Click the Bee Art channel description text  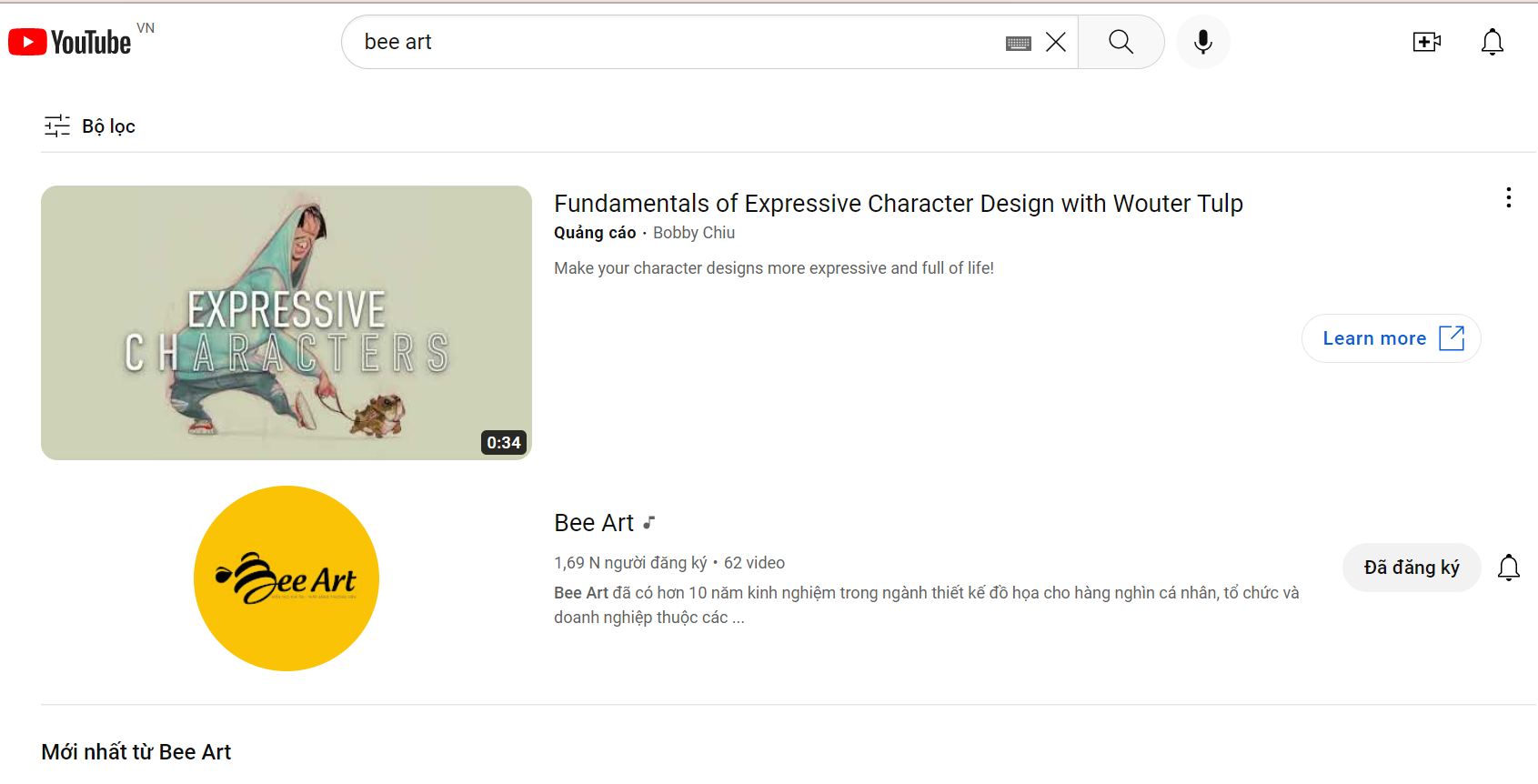pos(927,605)
